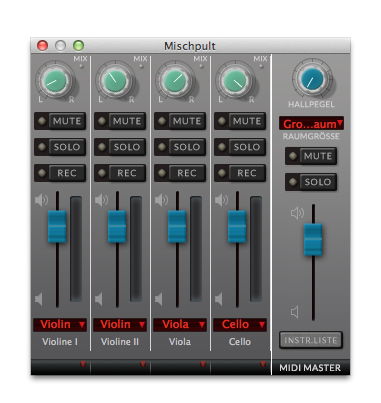Mute the MIDI Master channel
The image size is (381, 403).
pyautogui.click(x=311, y=156)
